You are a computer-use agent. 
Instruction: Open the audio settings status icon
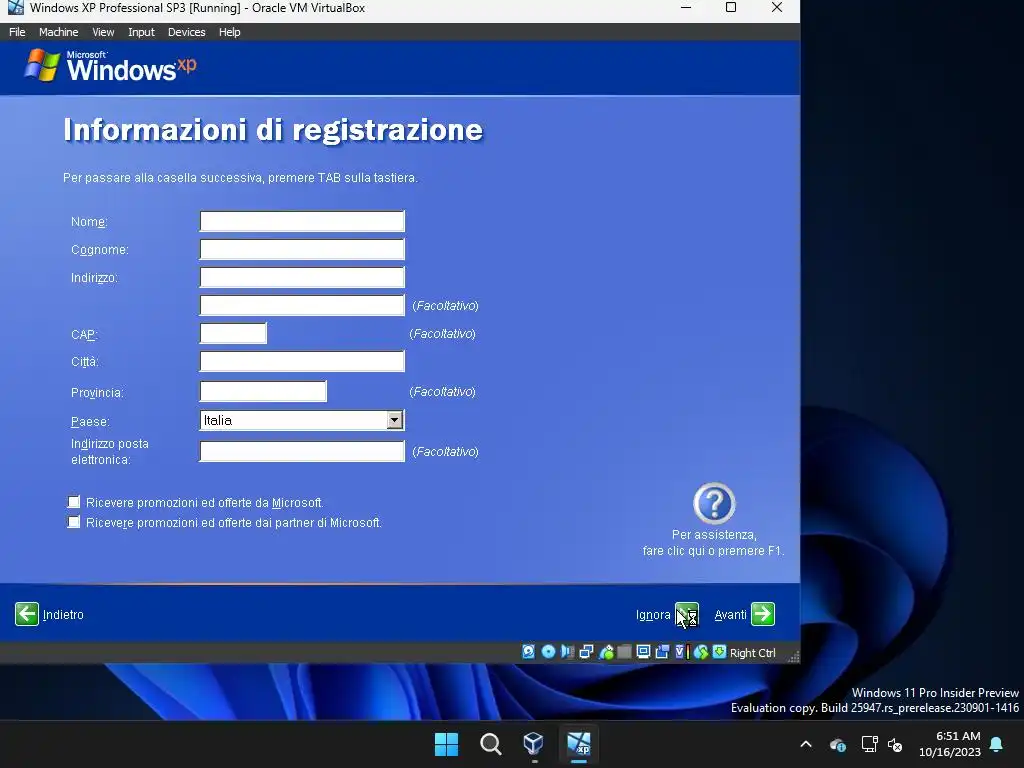pos(567,652)
